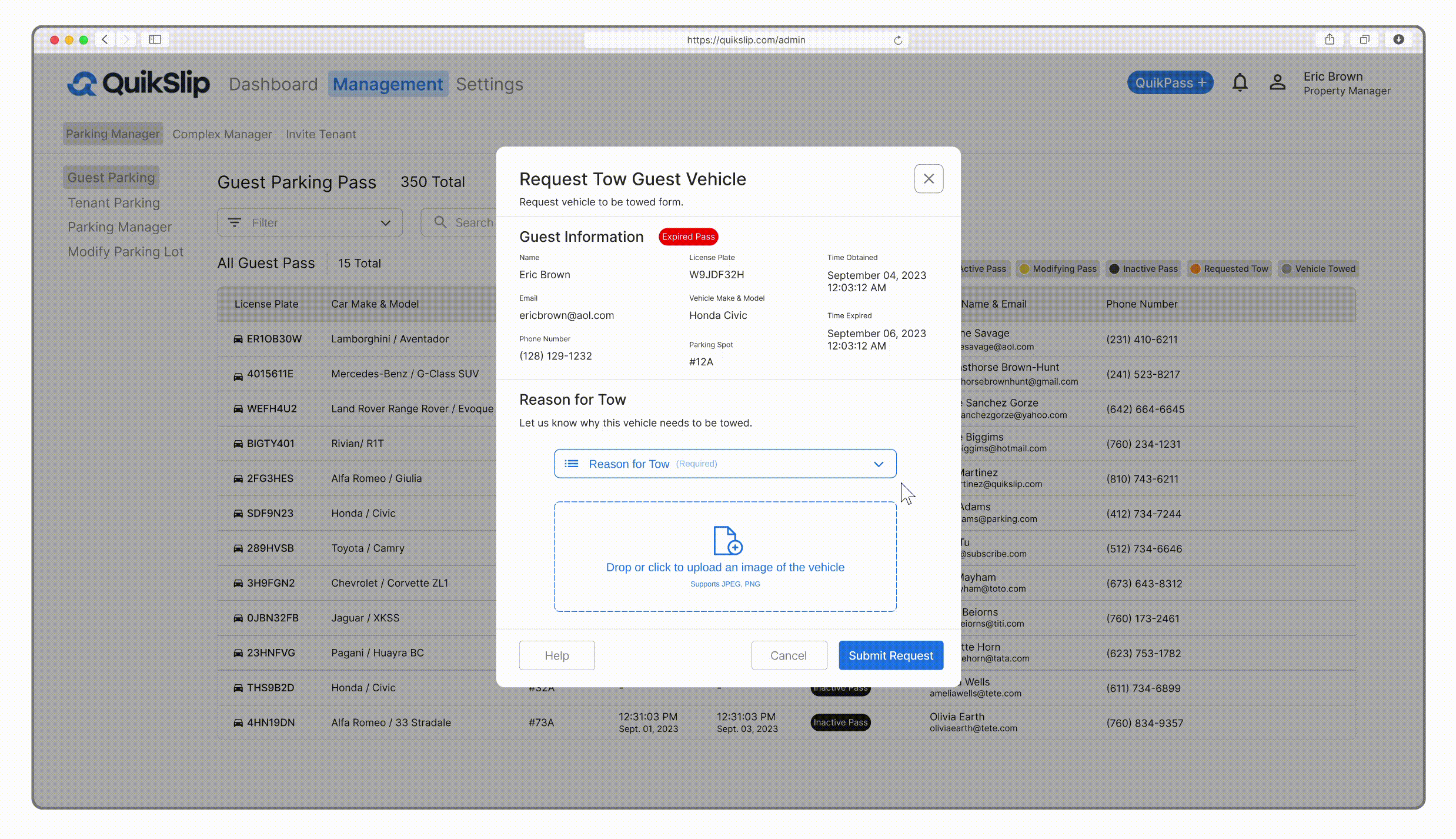Click the upload image file icon

point(727,540)
